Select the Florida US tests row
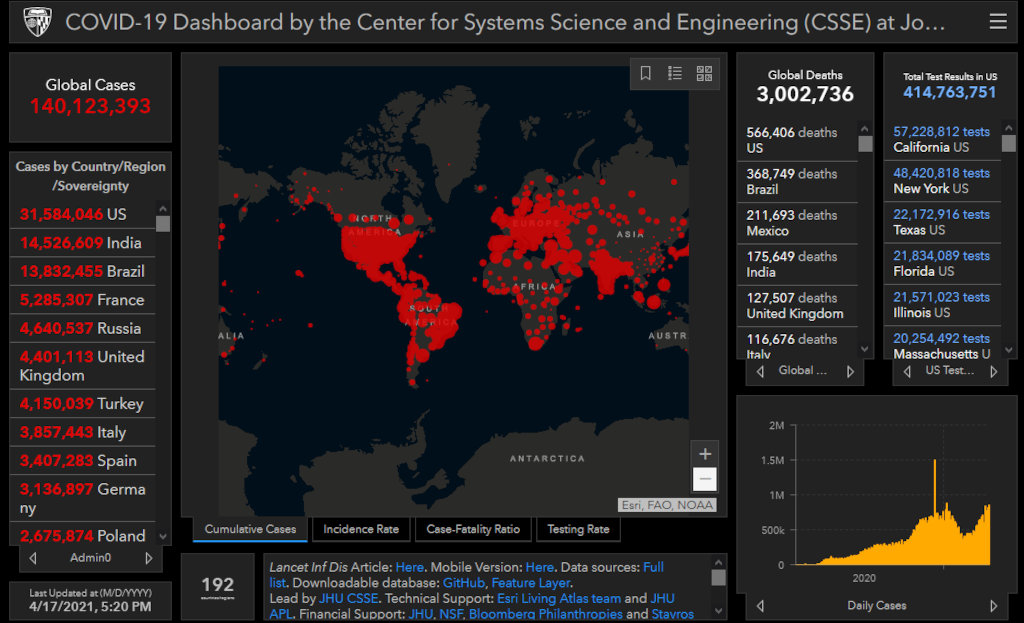This screenshot has width=1024, height=623. coord(942,263)
